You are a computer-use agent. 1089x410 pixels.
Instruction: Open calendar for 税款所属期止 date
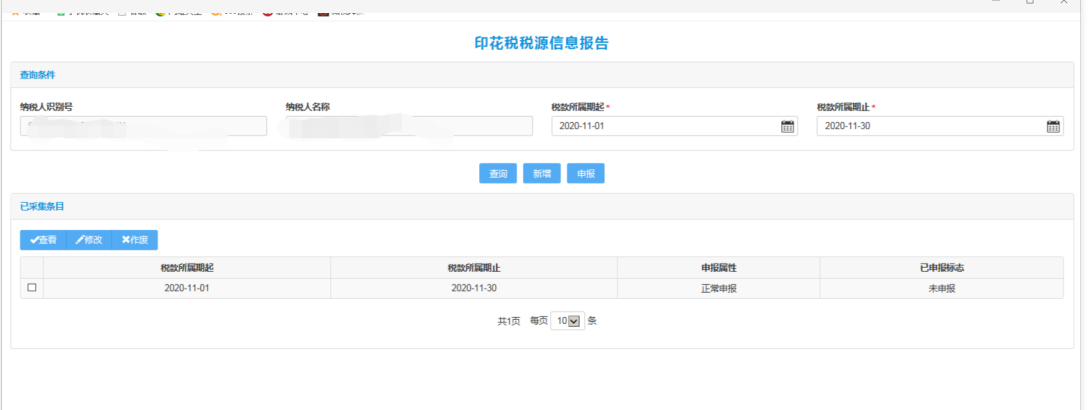pos(1053,126)
